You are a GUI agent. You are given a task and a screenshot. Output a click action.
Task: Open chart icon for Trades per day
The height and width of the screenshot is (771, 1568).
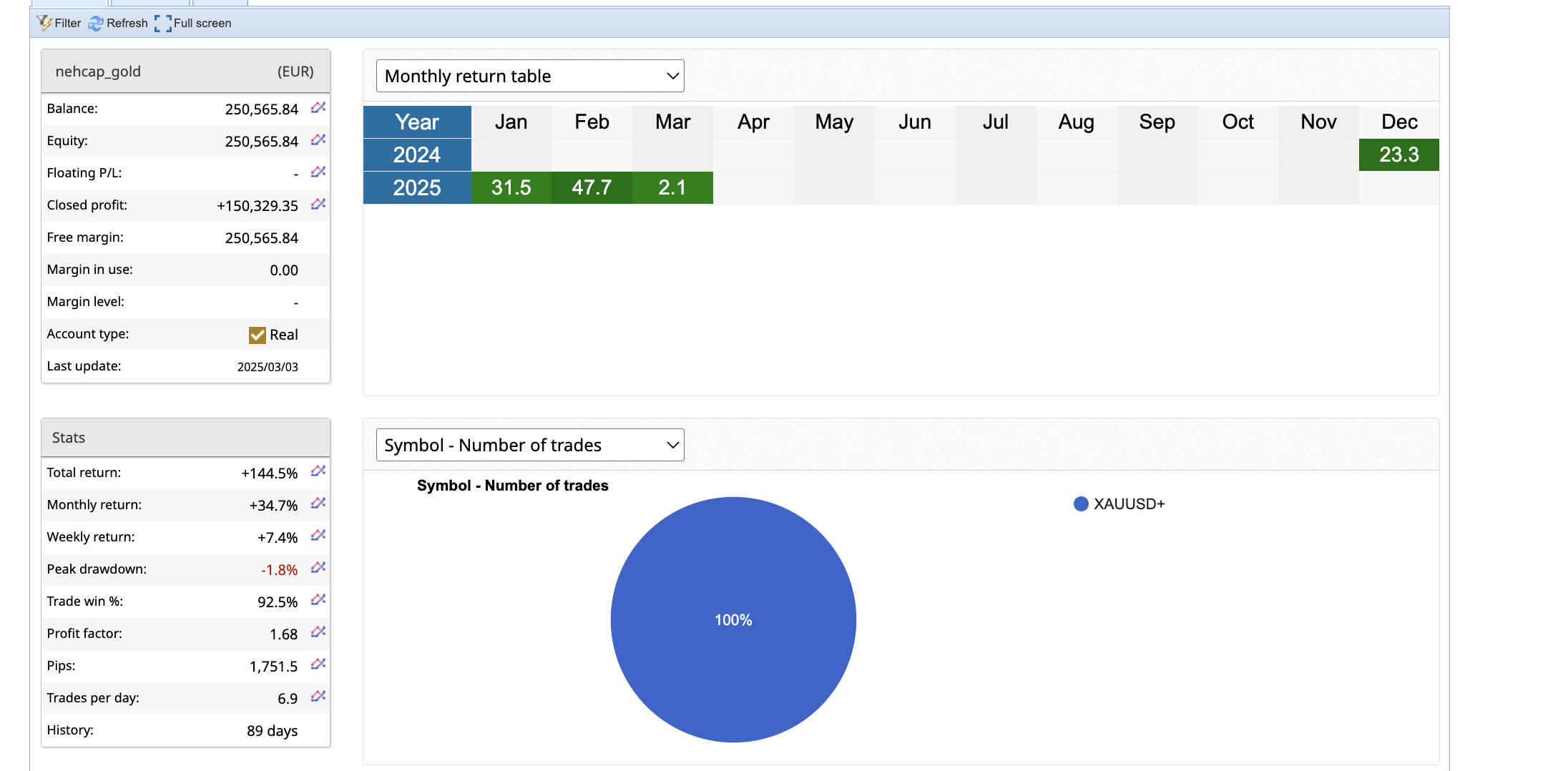318,697
